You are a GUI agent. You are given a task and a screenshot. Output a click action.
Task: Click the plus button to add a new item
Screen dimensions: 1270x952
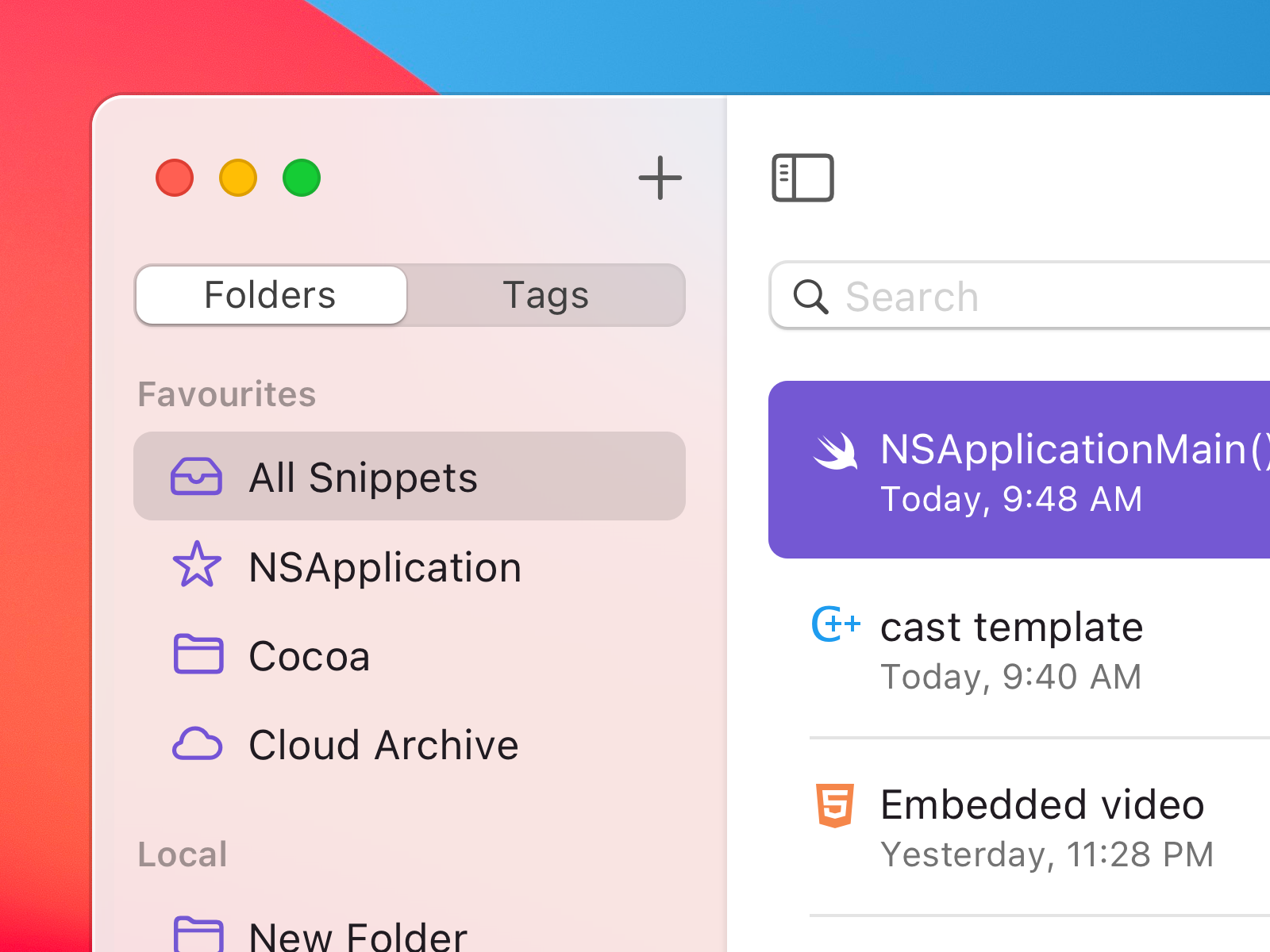click(x=660, y=178)
